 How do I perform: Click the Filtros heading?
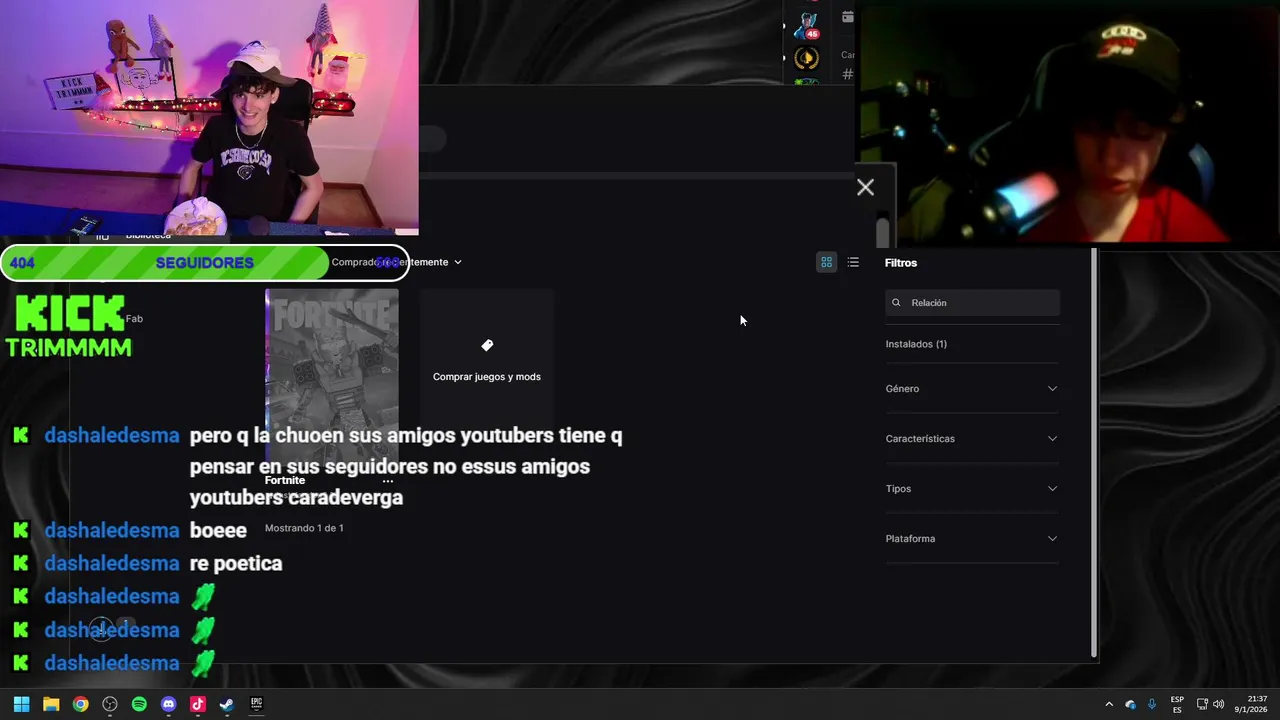[901, 263]
